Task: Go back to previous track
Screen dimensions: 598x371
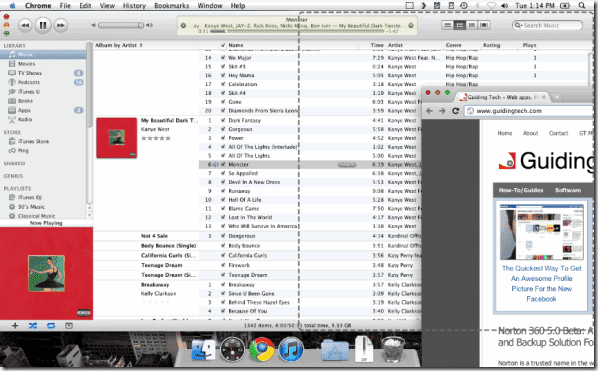Action: [x=25, y=25]
